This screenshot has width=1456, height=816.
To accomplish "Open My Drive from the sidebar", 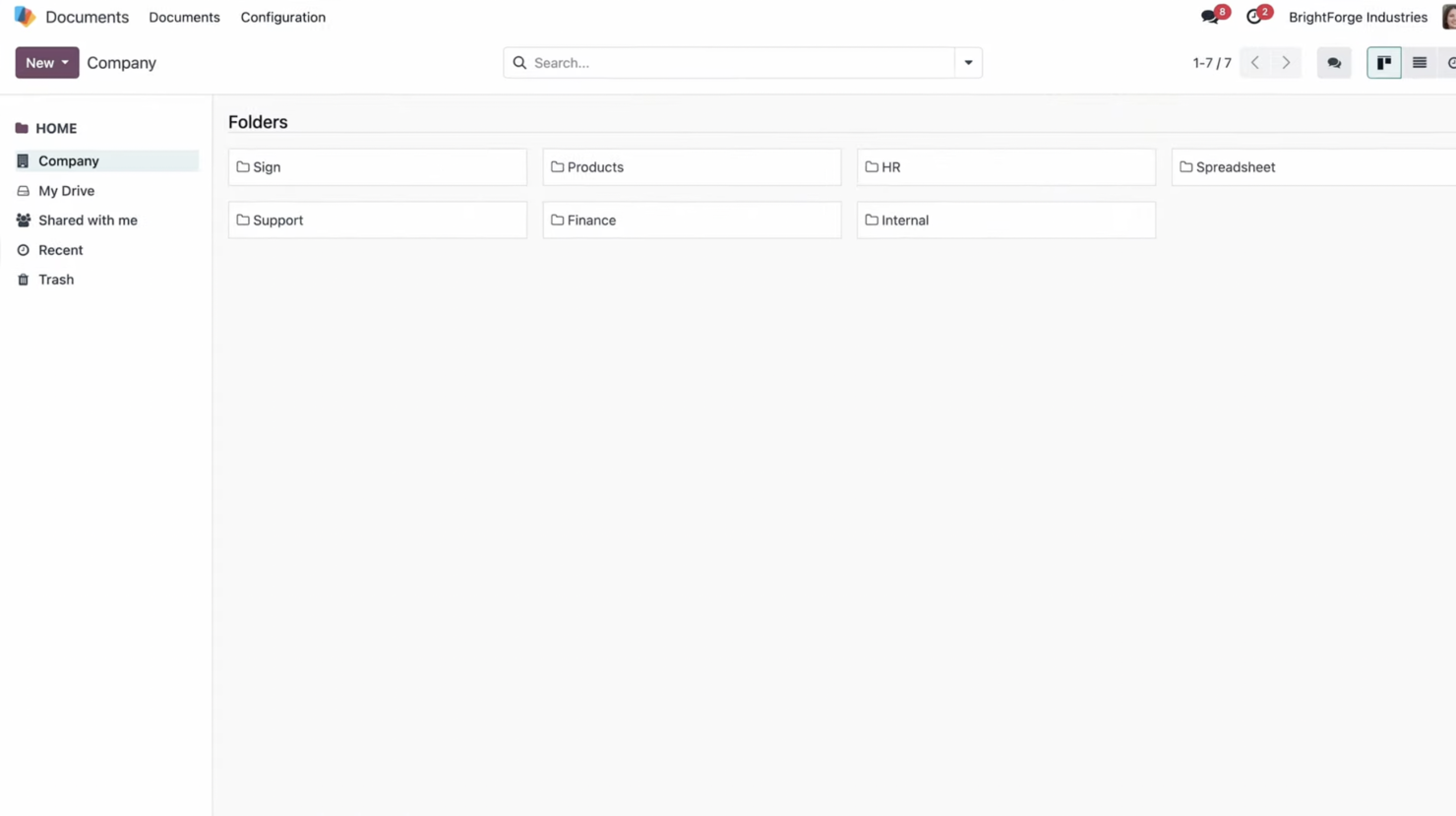I will click(x=66, y=190).
